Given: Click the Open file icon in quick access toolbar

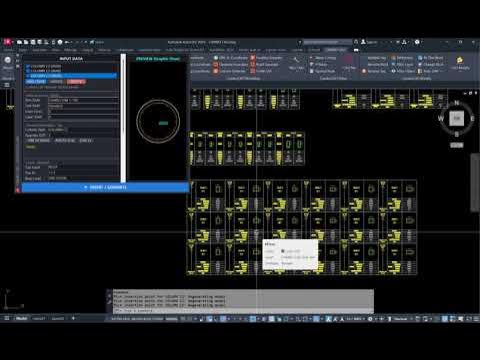Looking at the screenshot, I should click(26, 42).
